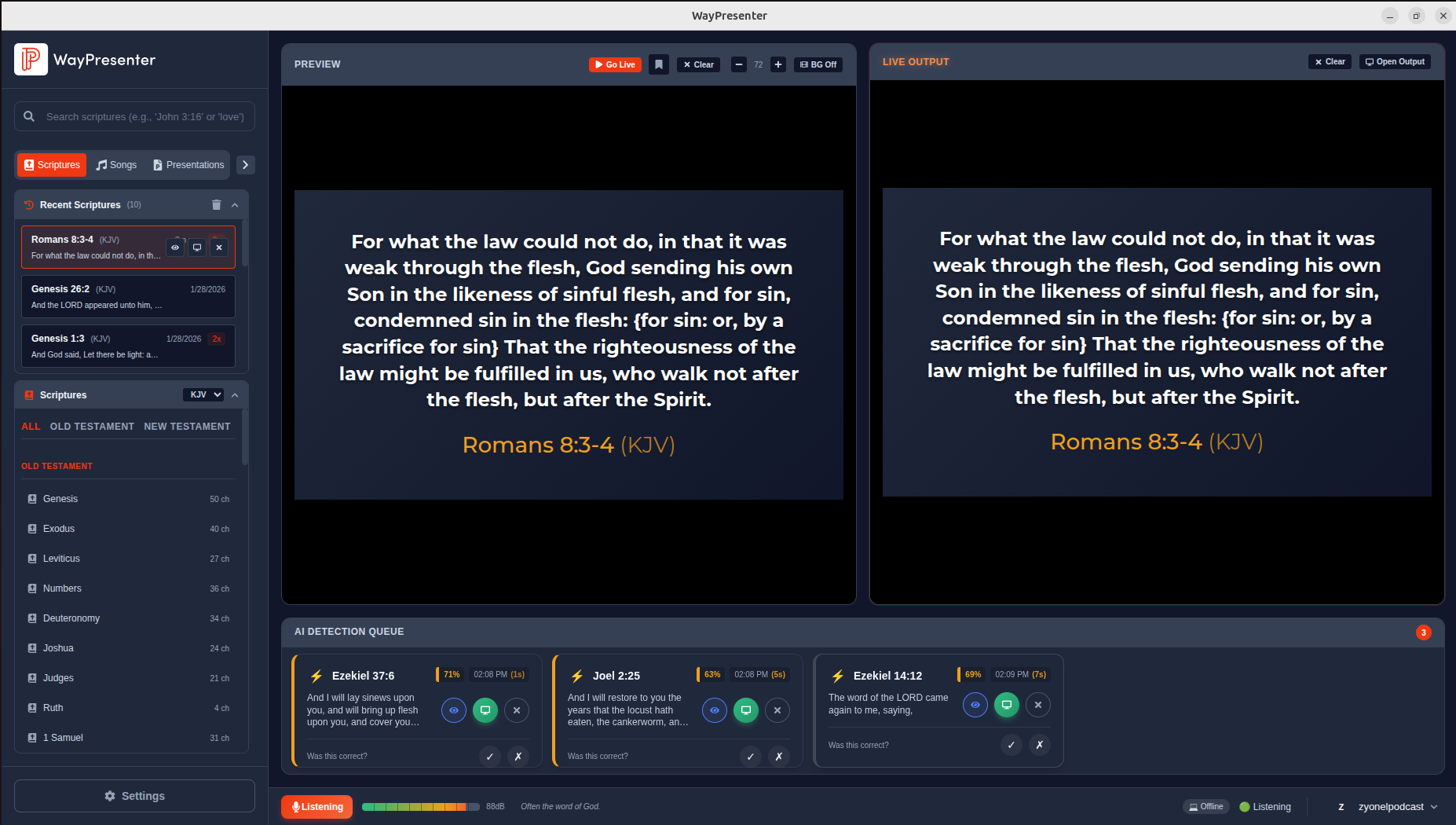
Task: Collapse the Recent Scriptures section
Action: pos(235,204)
